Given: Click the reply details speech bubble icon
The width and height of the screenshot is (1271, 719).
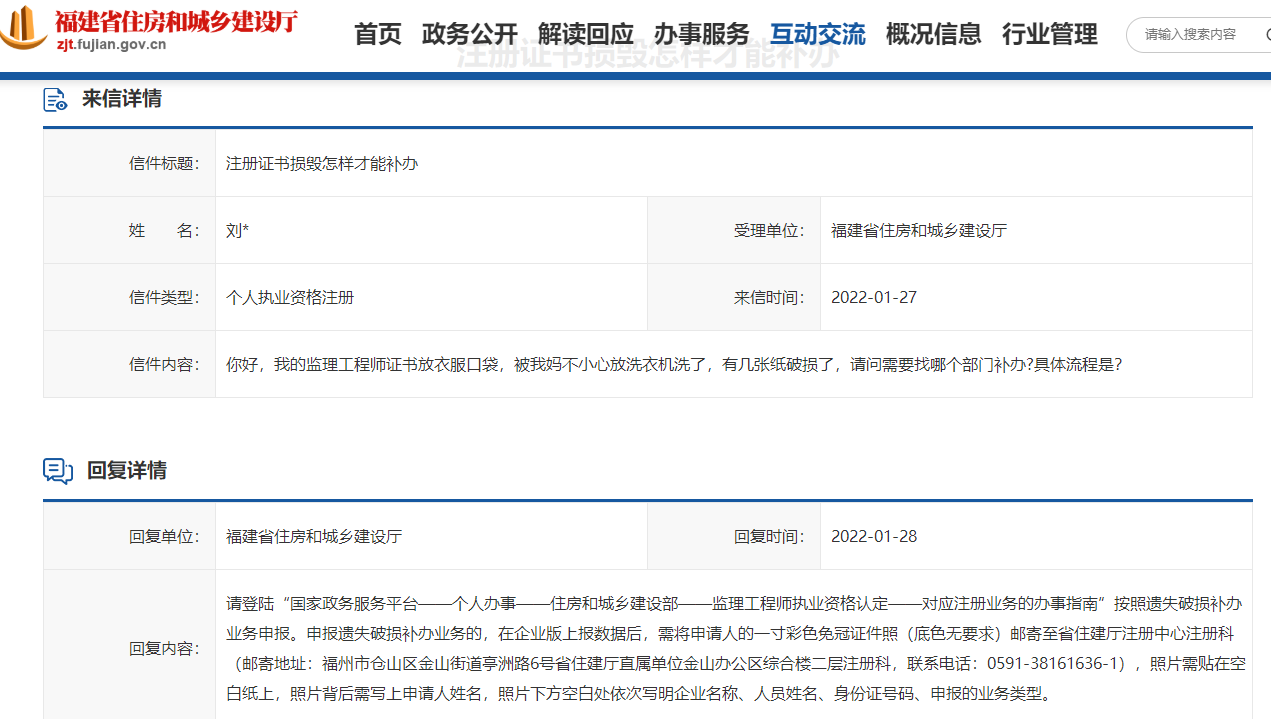Looking at the screenshot, I should point(57,471).
